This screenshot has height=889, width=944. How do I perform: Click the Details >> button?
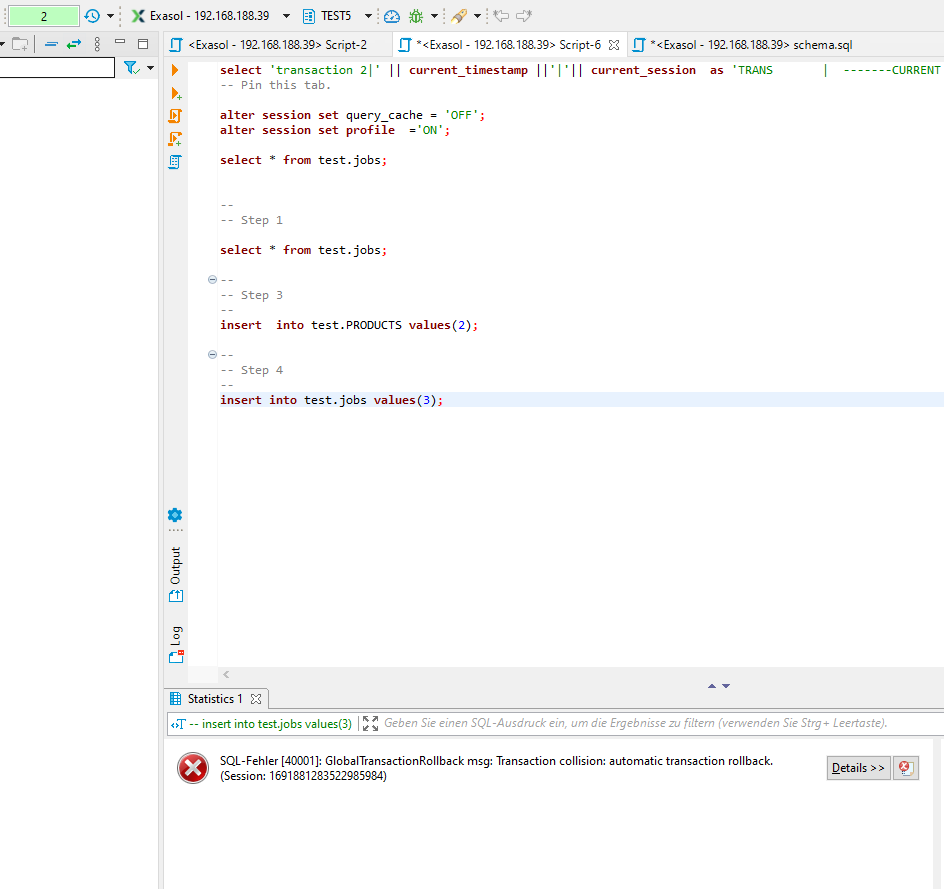857,767
